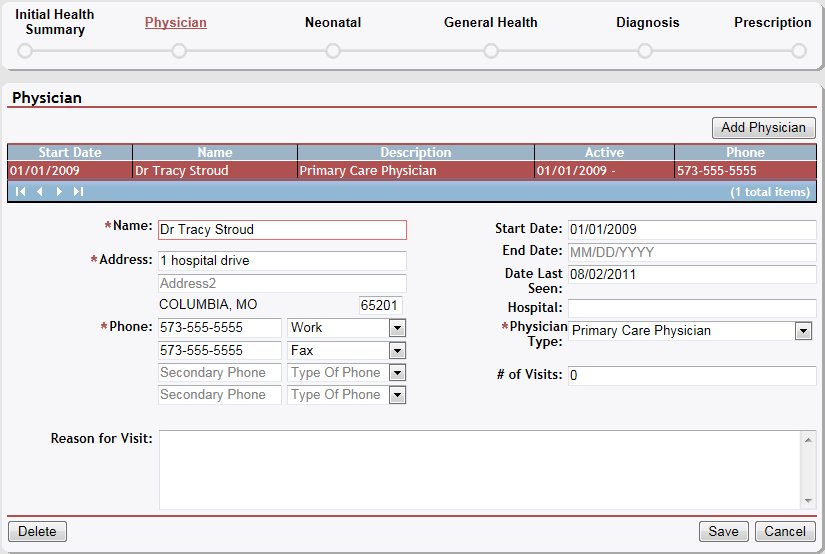Go to the Diagnosis step
825x554 pixels.
[x=647, y=22]
